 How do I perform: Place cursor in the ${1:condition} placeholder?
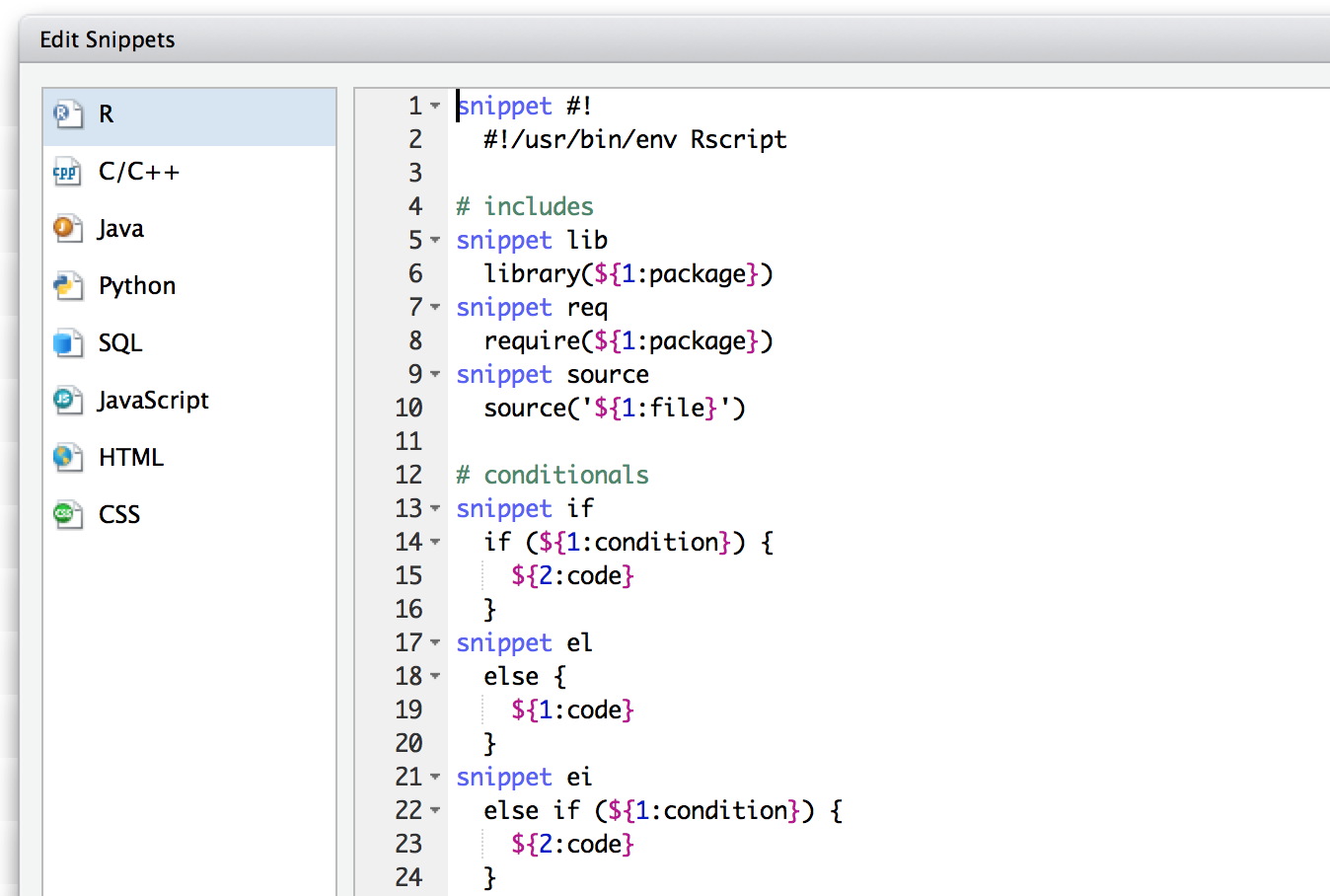631,542
